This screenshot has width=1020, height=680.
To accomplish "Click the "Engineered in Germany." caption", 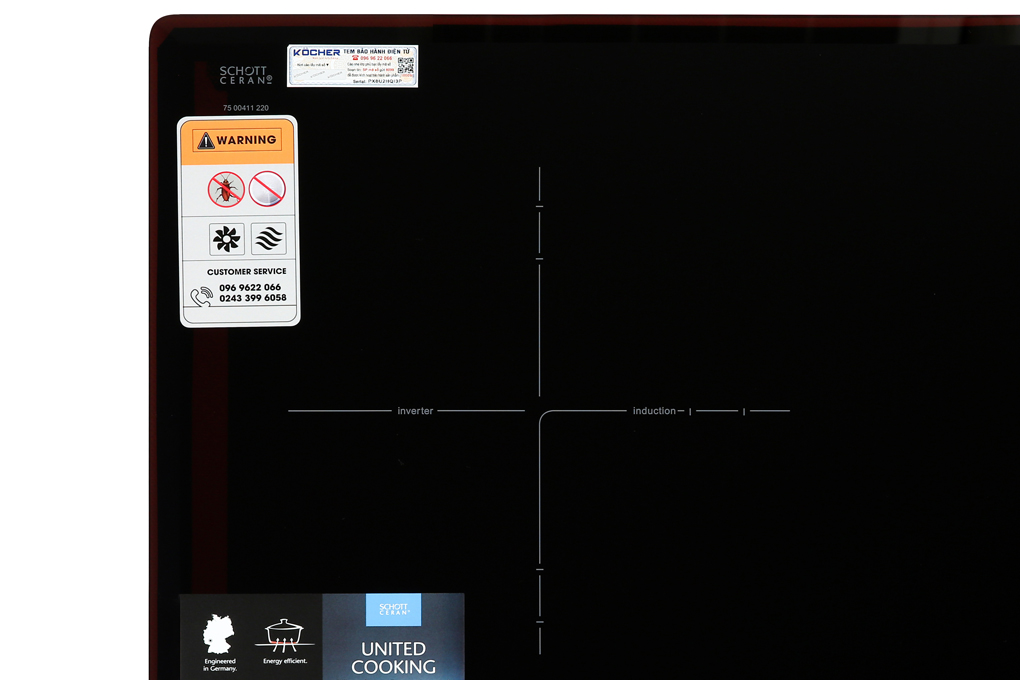I will 220,664.
